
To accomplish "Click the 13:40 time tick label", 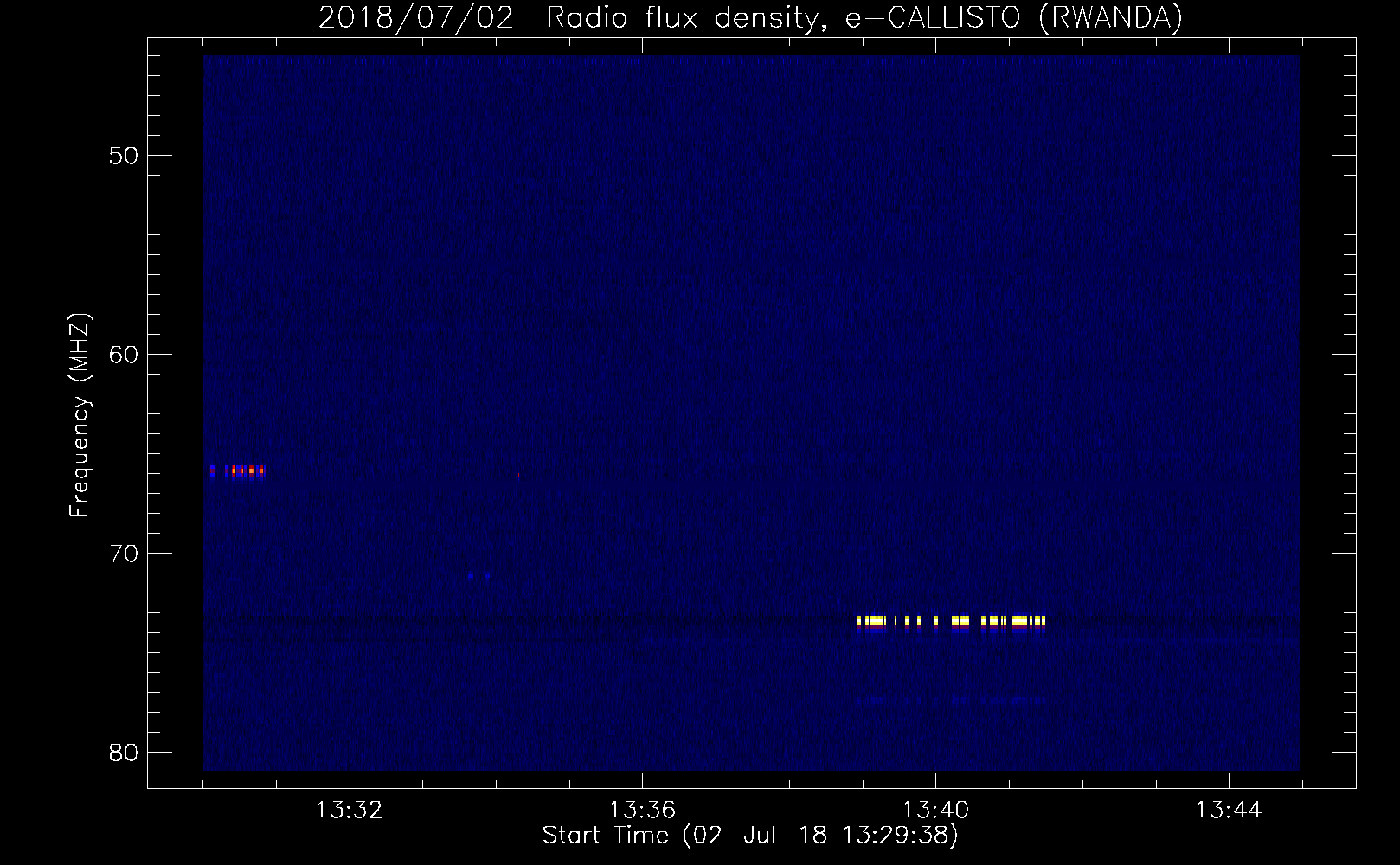I will [936, 811].
